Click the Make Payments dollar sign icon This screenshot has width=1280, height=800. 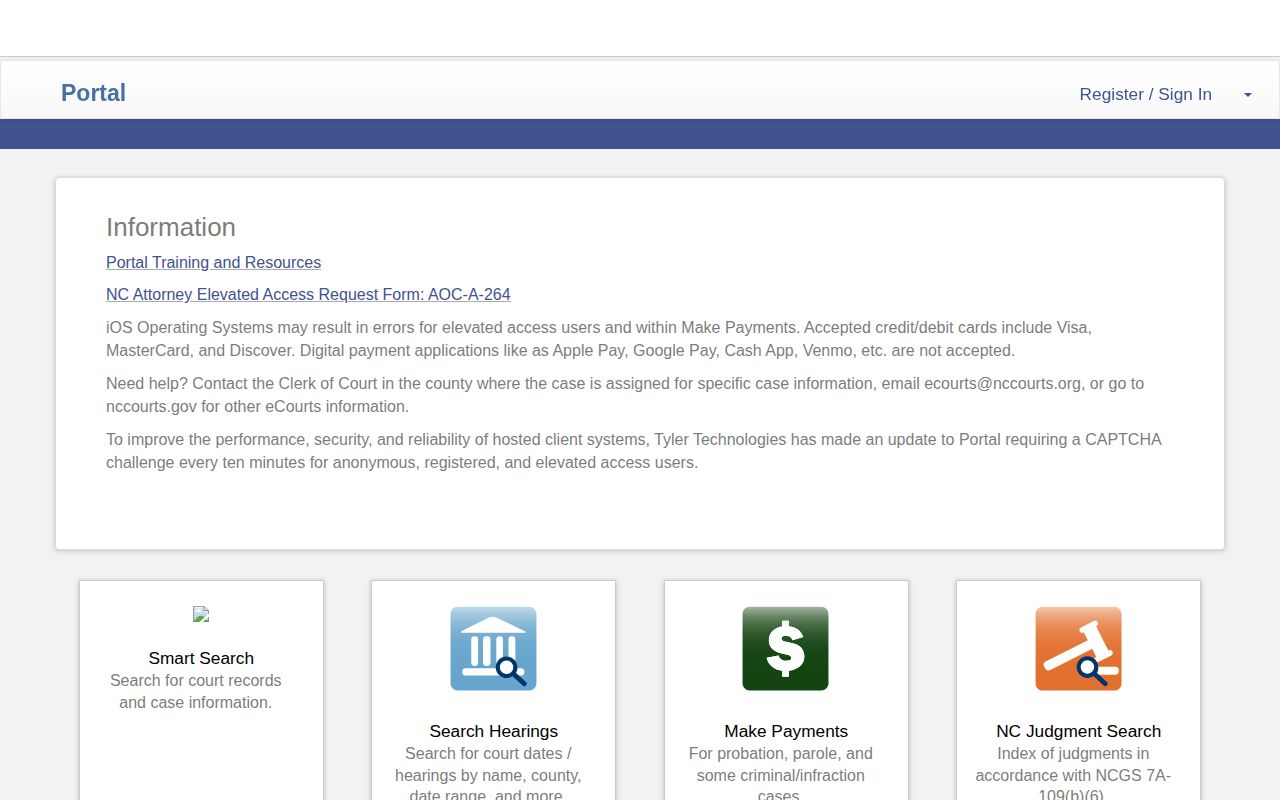(785, 648)
